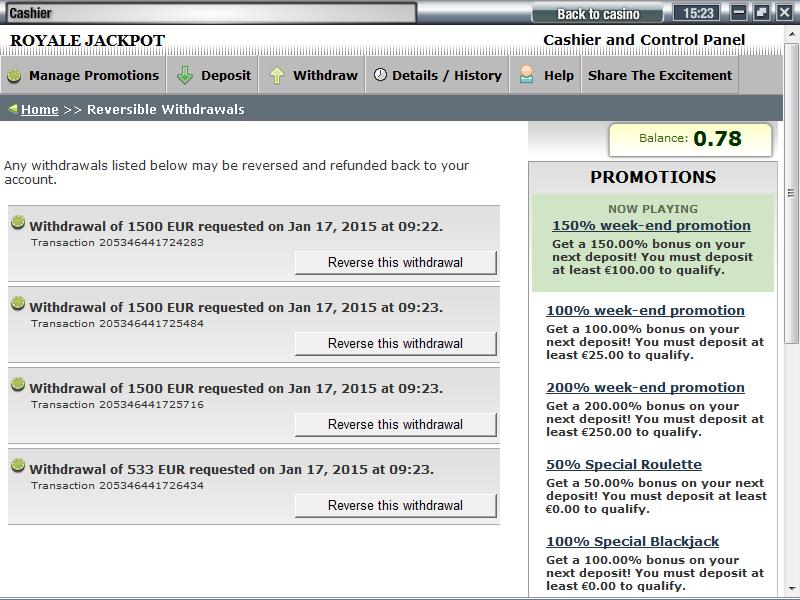
Task: Click the vertical scrollbar thumb
Action: click(791, 193)
